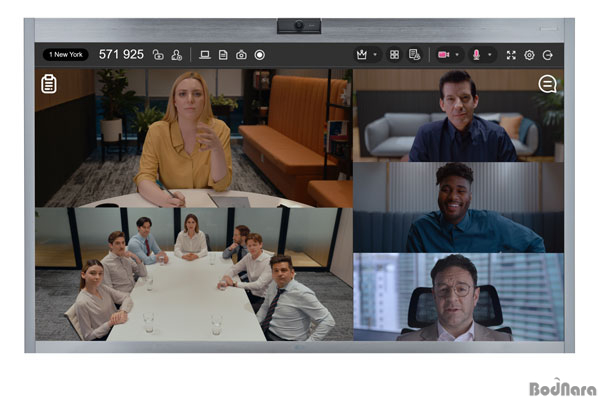Click the 1 New York label
Image resolution: width=600 pixels, height=399 pixels.
(65, 55)
